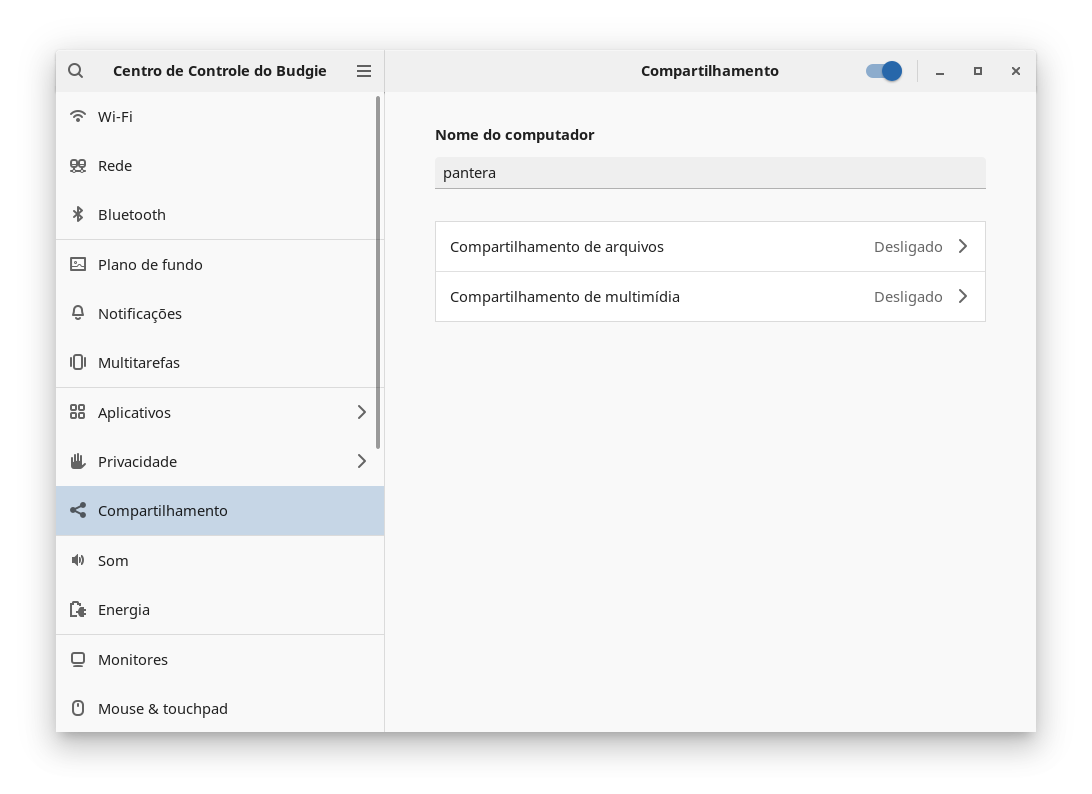Open the Compartilhamento de arquivos chevron

tap(963, 246)
